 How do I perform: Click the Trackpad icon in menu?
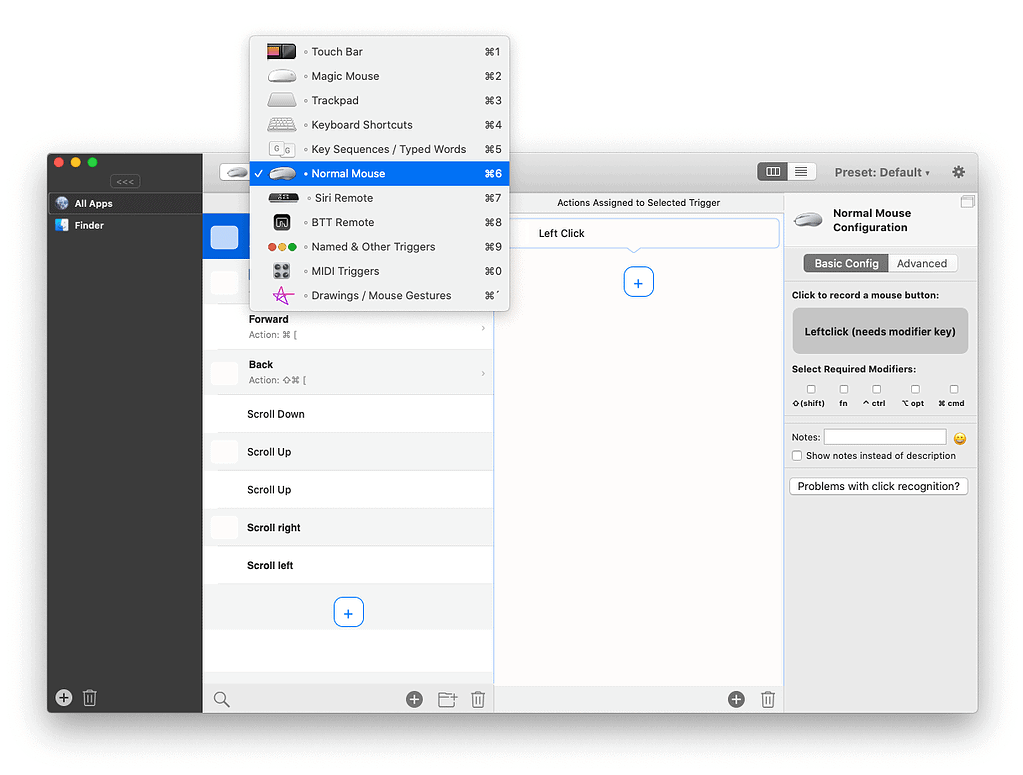pyautogui.click(x=282, y=100)
